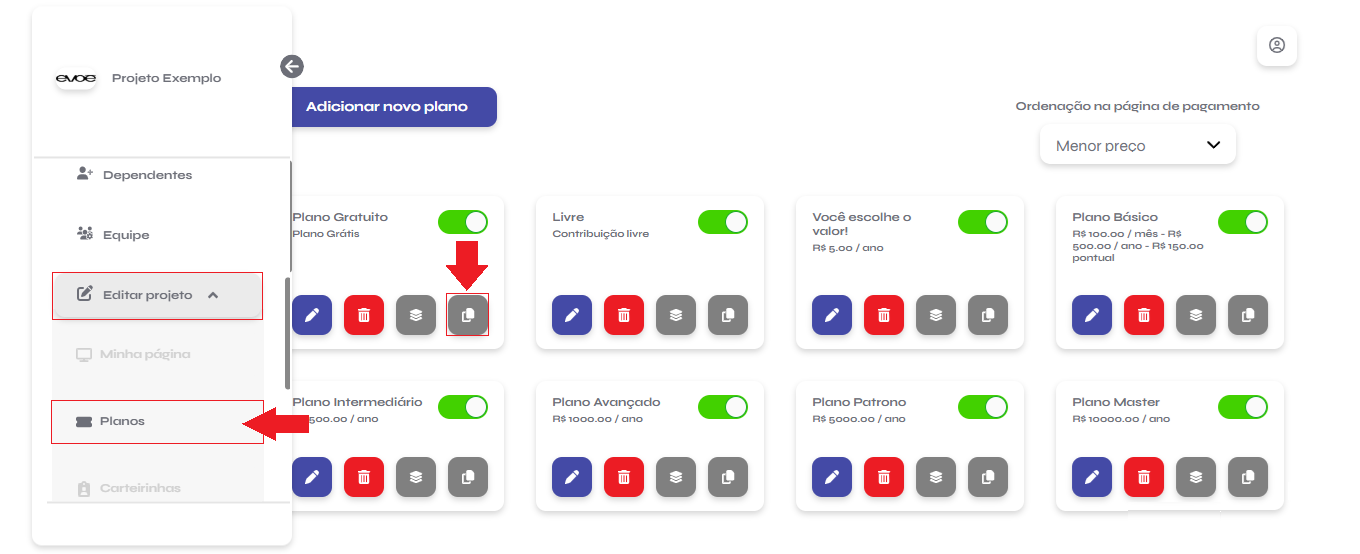The image size is (1360, 554).
Task: Click the Projeto Exemplo project name
Action: [166, 78]
